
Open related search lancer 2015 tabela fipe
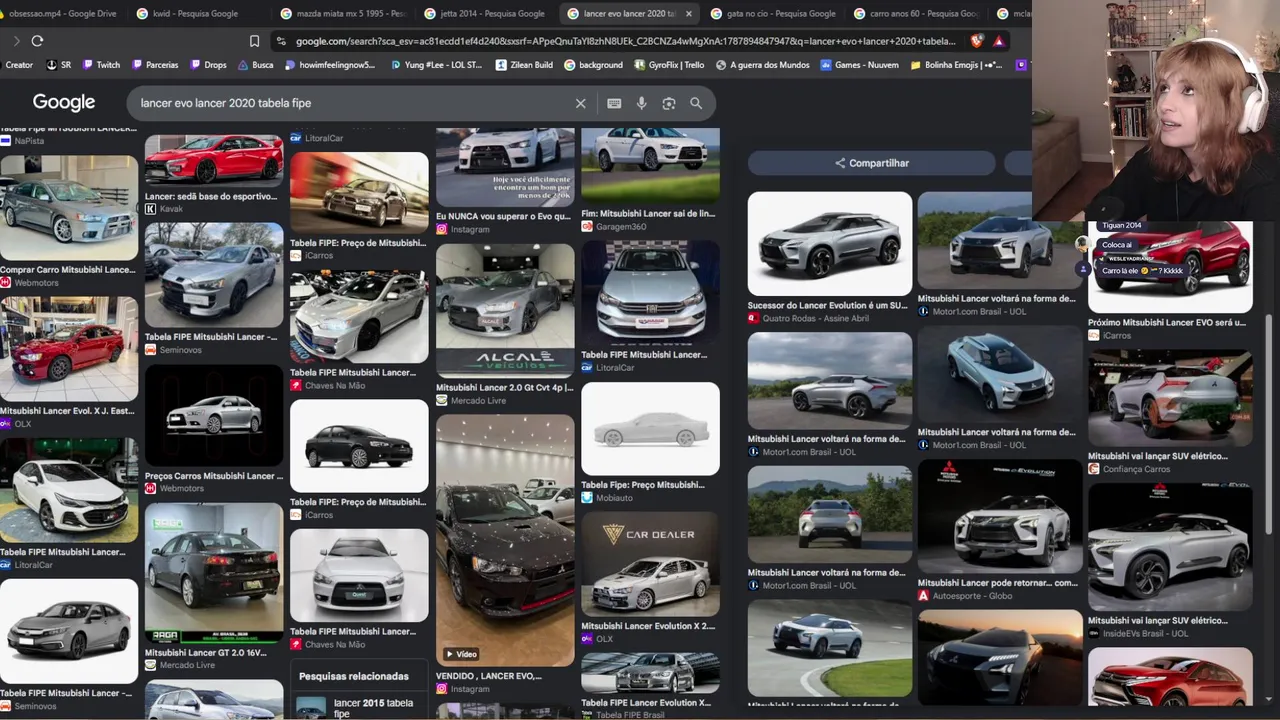coord(358,707)
